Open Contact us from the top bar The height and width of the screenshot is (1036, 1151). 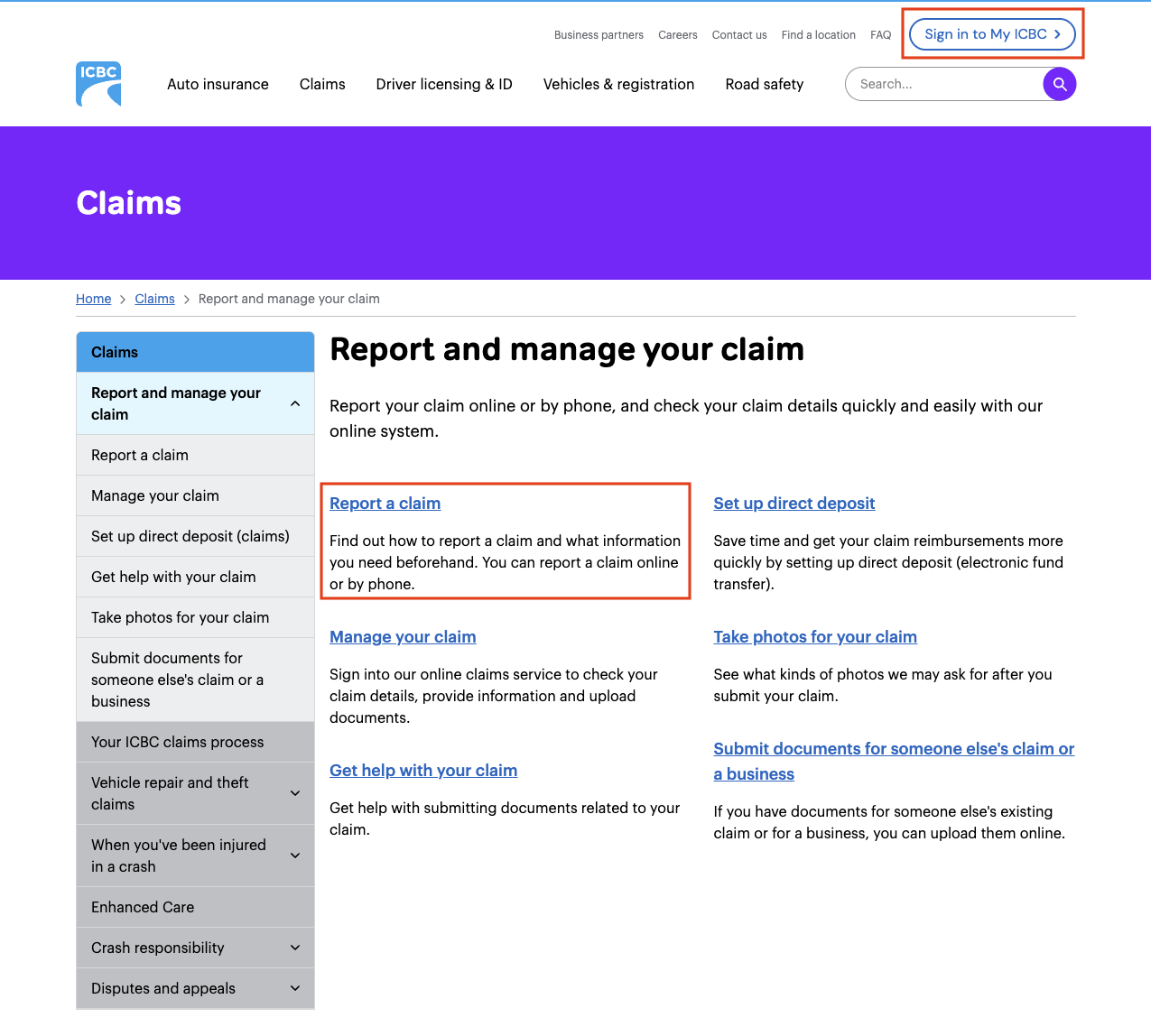738,34
